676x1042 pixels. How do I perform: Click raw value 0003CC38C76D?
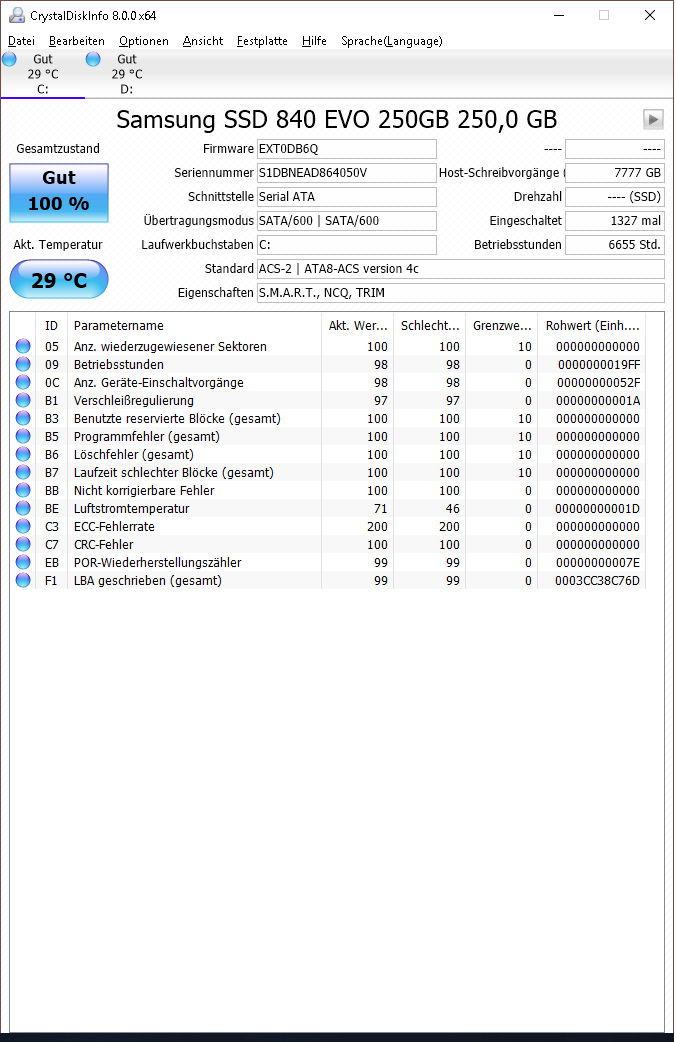click(598, 580)
